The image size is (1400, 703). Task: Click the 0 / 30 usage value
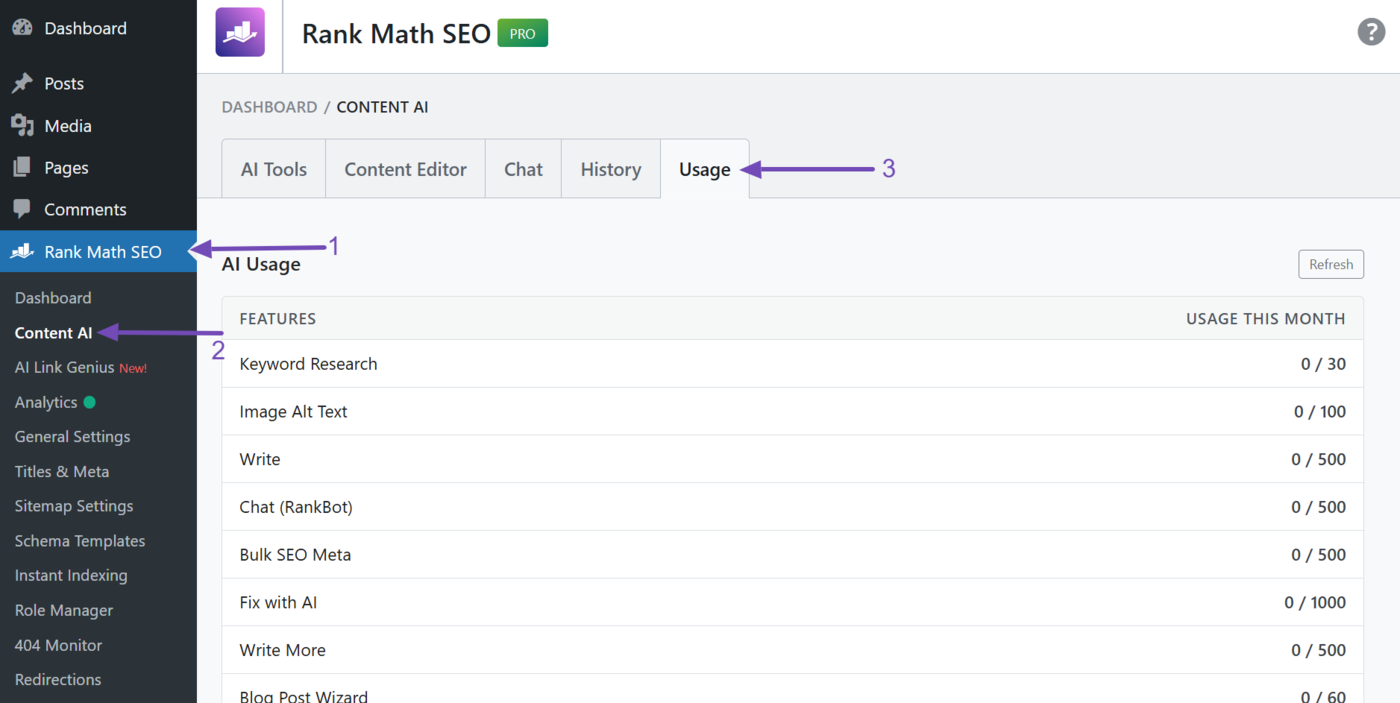[1323, 364]
